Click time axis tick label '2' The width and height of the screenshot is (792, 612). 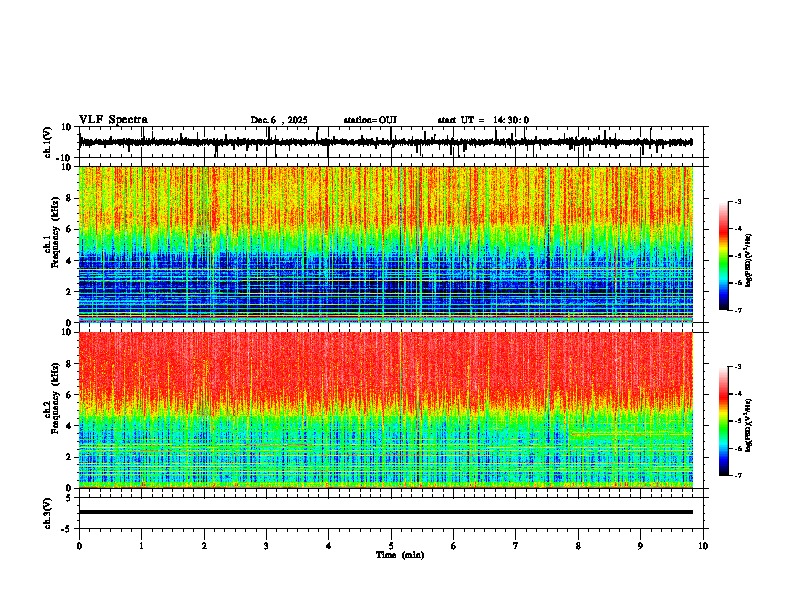[x=204, y=546]
